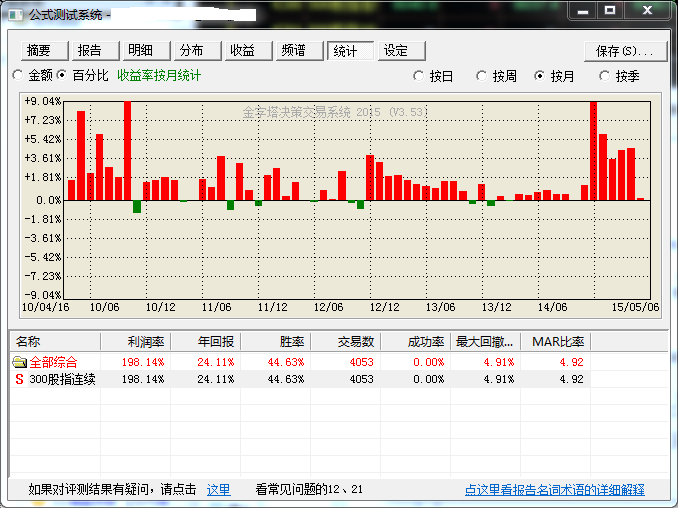Sort by the 年回报 column header
Screen dimensions: 678x508
[206, 342]
